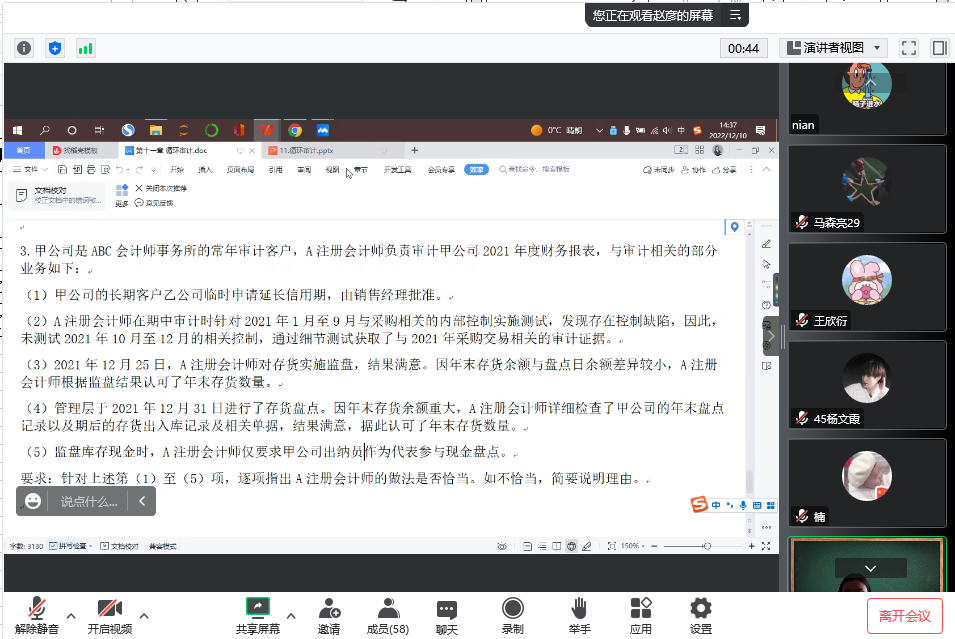The image size is (955, 639).
Task: Open the 演讲者视图 view dropdown
Action: pos(833,48)
